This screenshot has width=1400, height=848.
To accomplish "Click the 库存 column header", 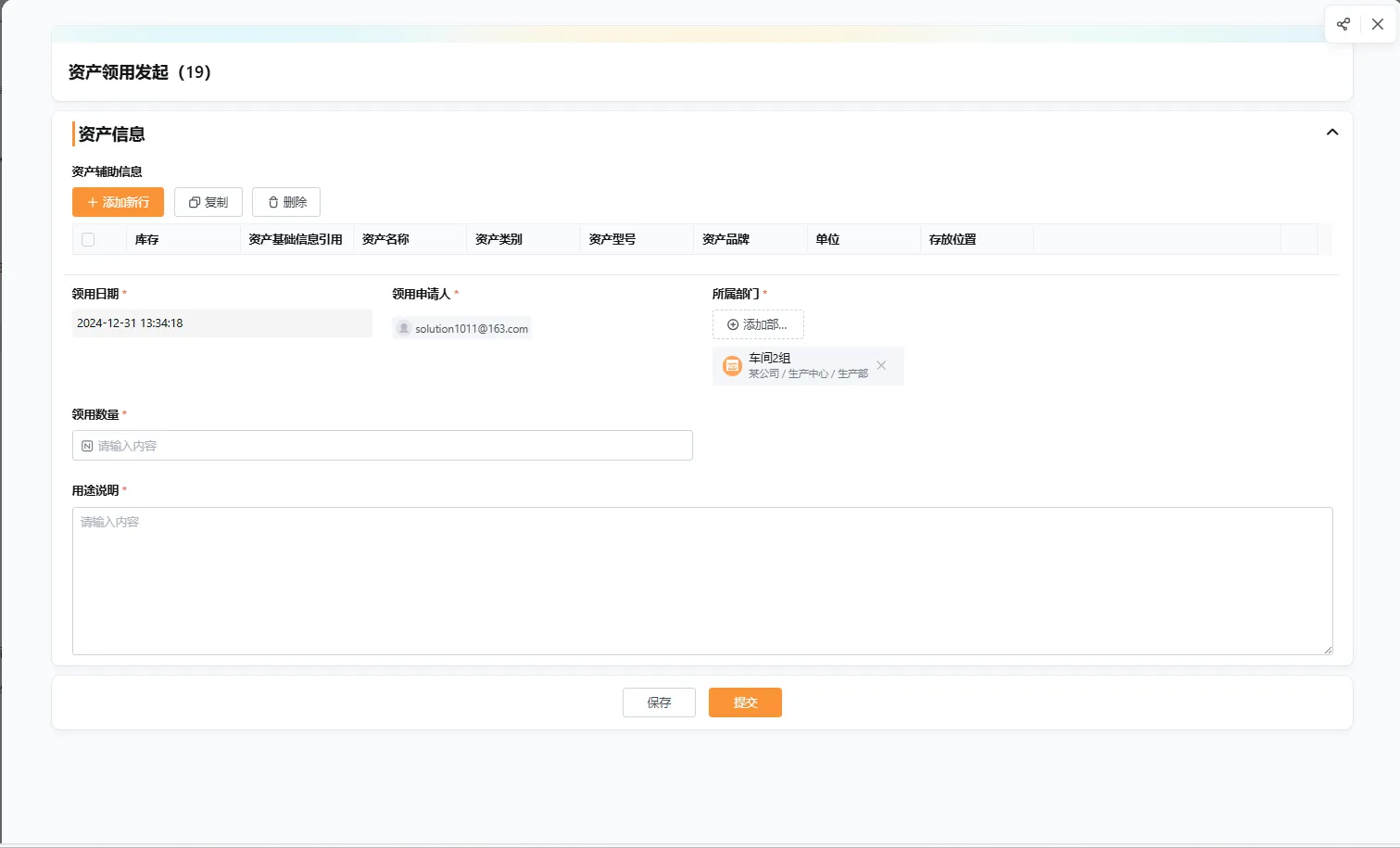I will coord(147,239).
